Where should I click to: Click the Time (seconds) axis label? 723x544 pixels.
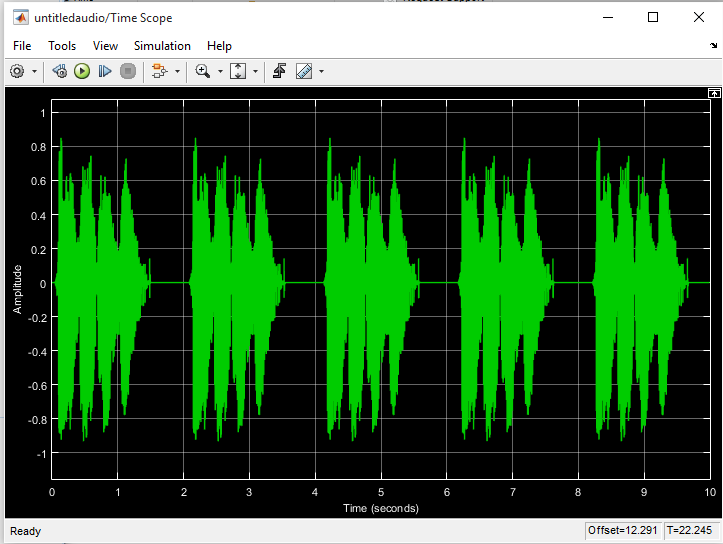pyautogui.click(x=381, y=508)
